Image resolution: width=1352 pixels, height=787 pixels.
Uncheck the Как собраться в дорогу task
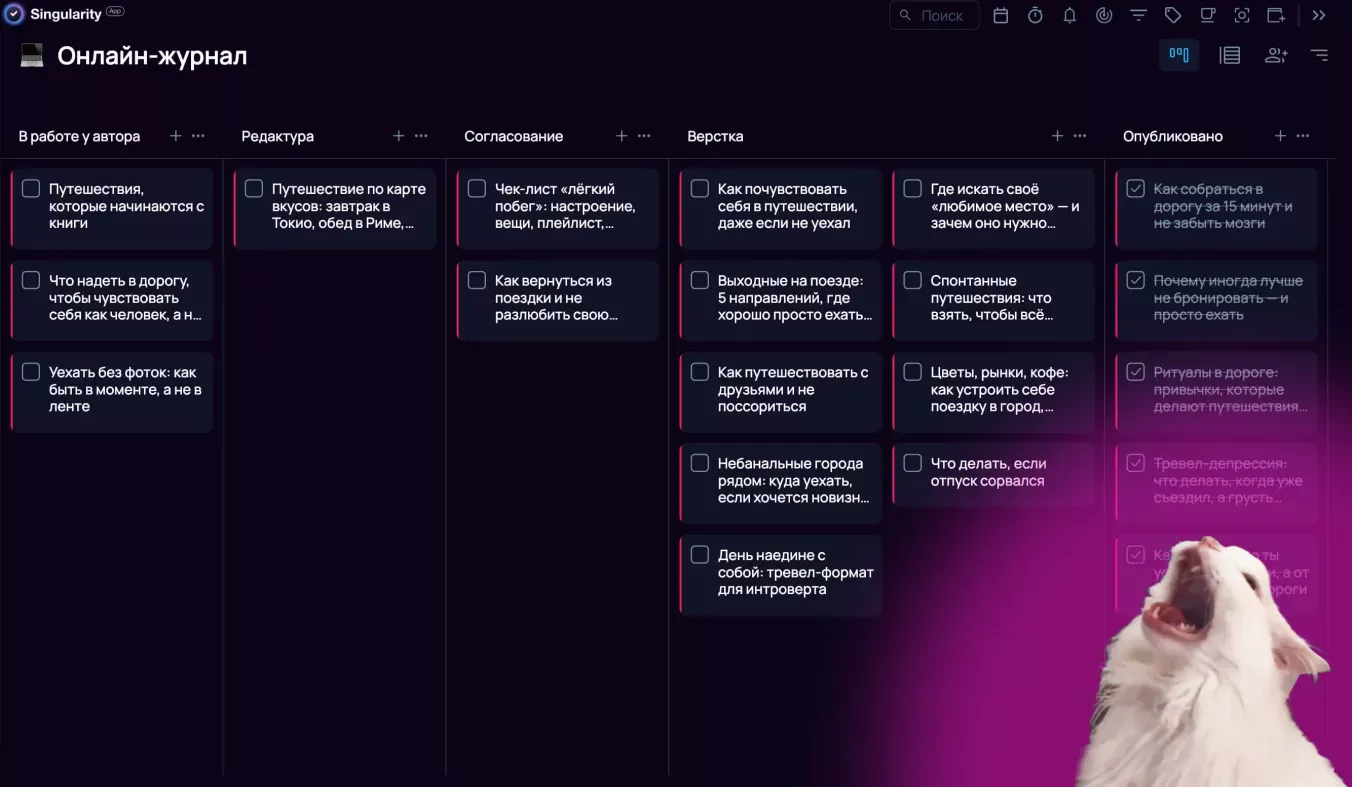[1135, 189]
